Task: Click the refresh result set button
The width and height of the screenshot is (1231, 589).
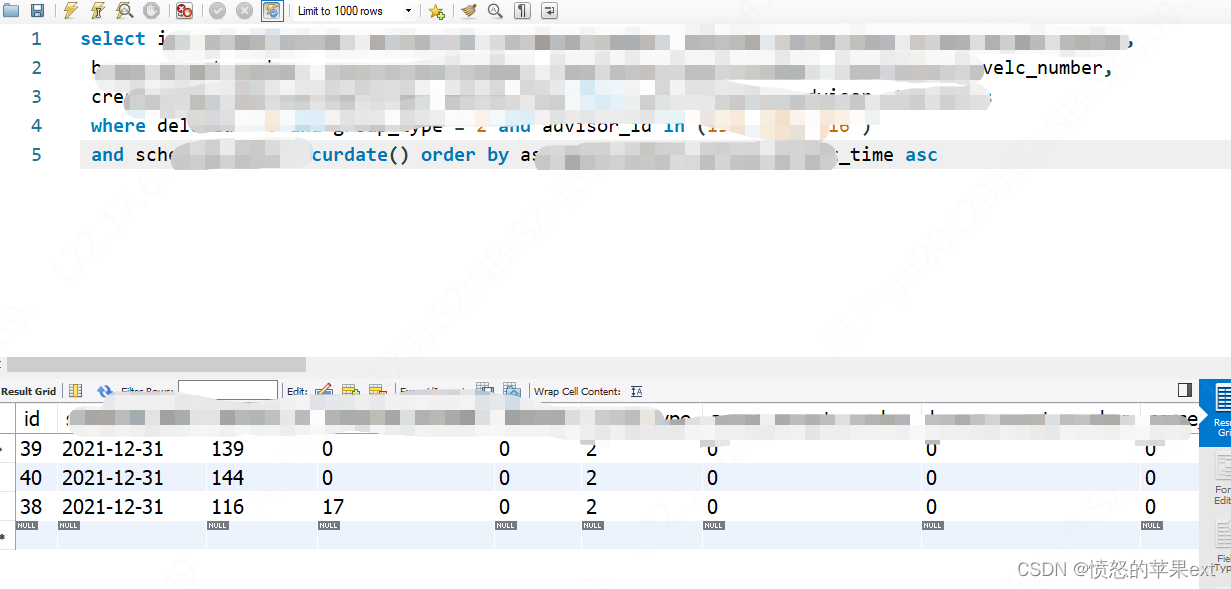Action: click(105, 391)
